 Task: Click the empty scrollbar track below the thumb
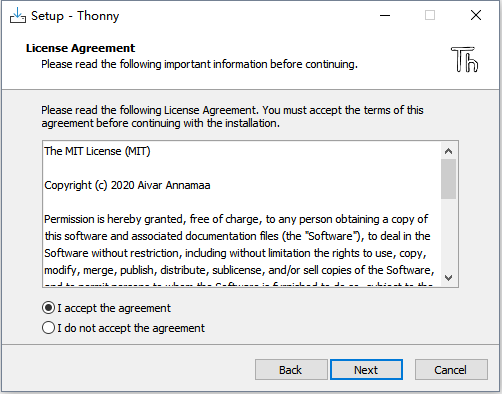click(448, 234)
